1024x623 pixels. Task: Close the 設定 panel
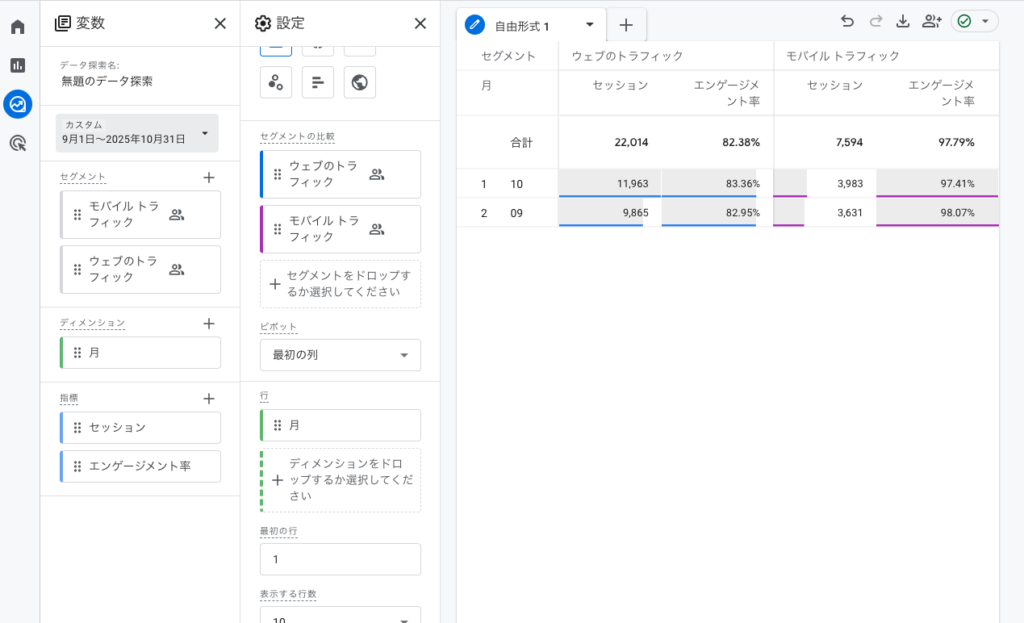[420, 23]
